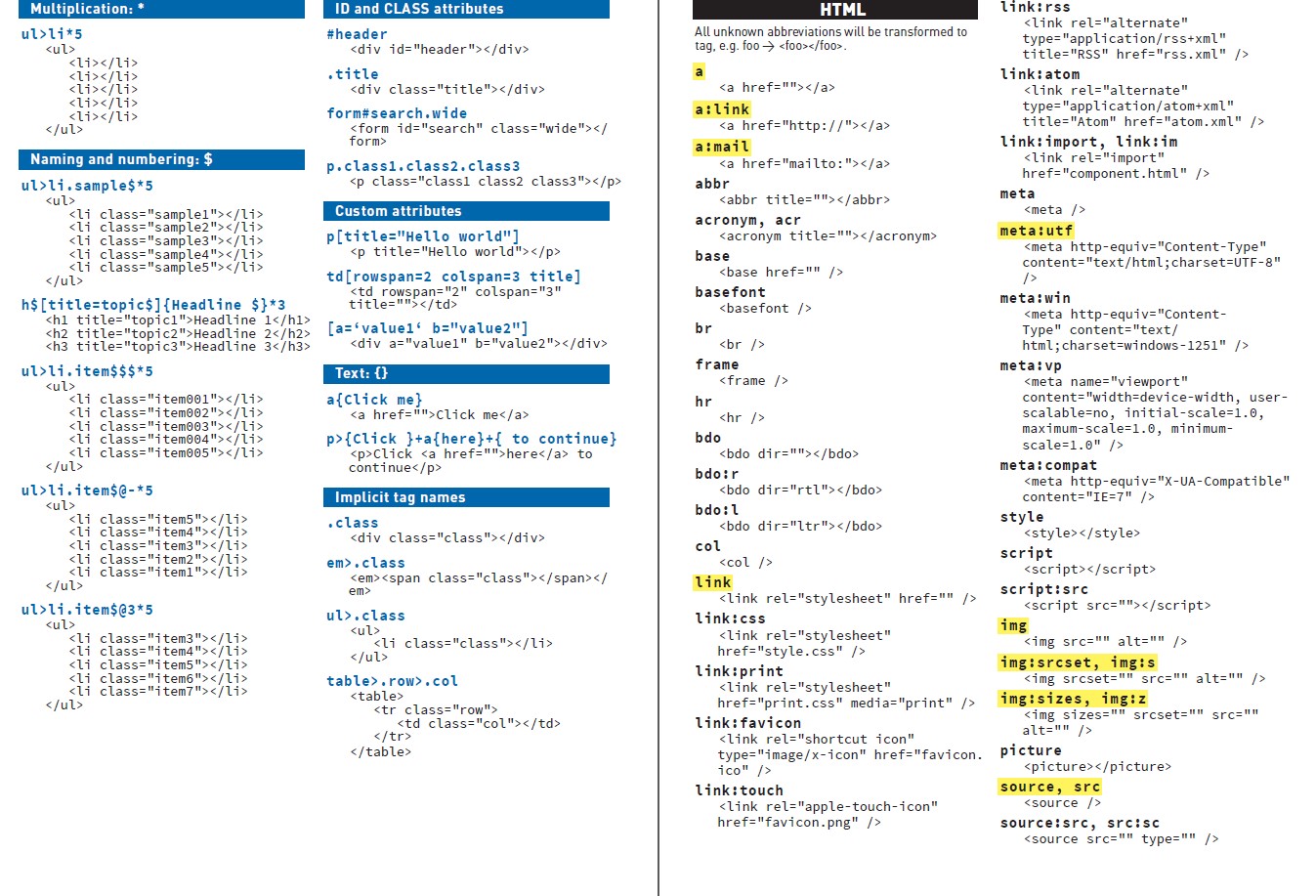Click the '.title' abbreviation
This screenshot has width=1316, height=896.
pos(353,74)
